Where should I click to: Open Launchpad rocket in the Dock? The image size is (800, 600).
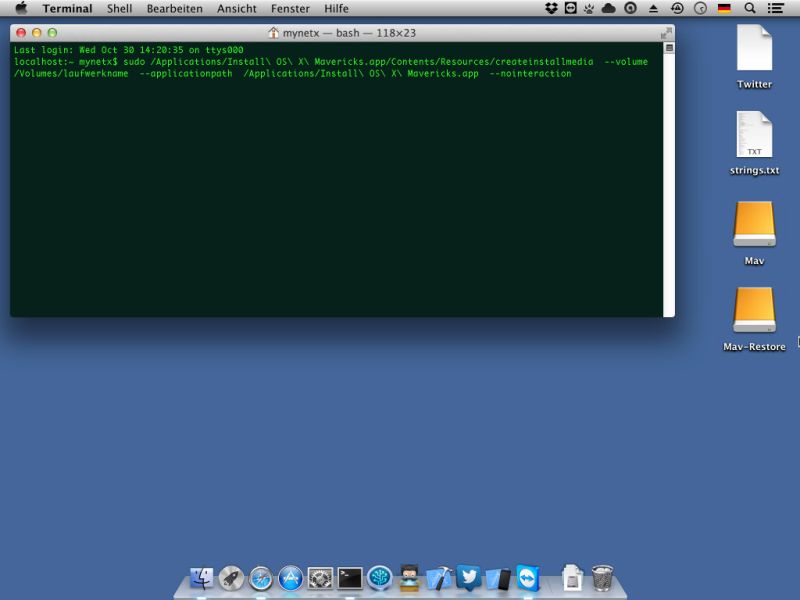231,578
